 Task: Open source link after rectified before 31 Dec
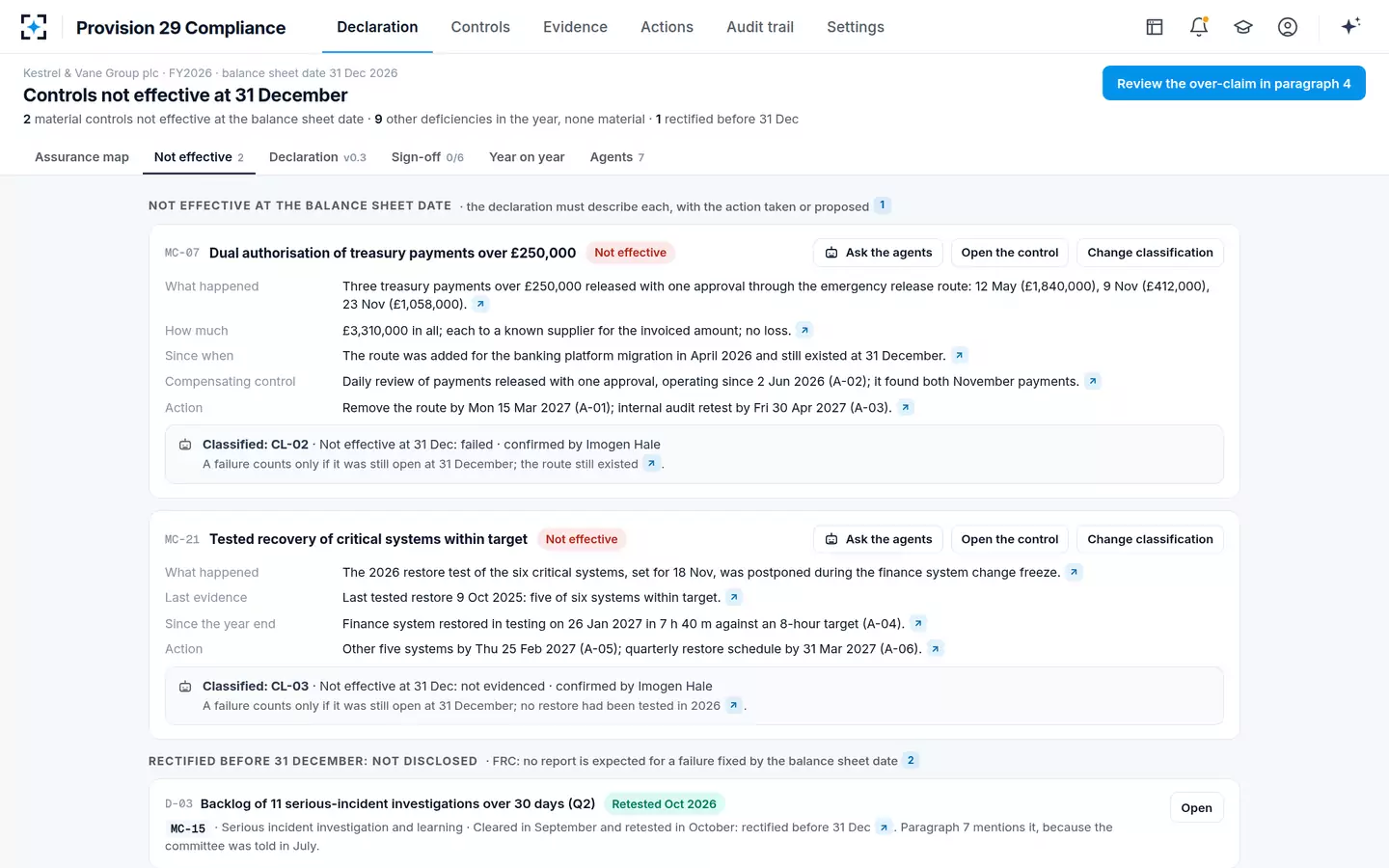(884, 827)
